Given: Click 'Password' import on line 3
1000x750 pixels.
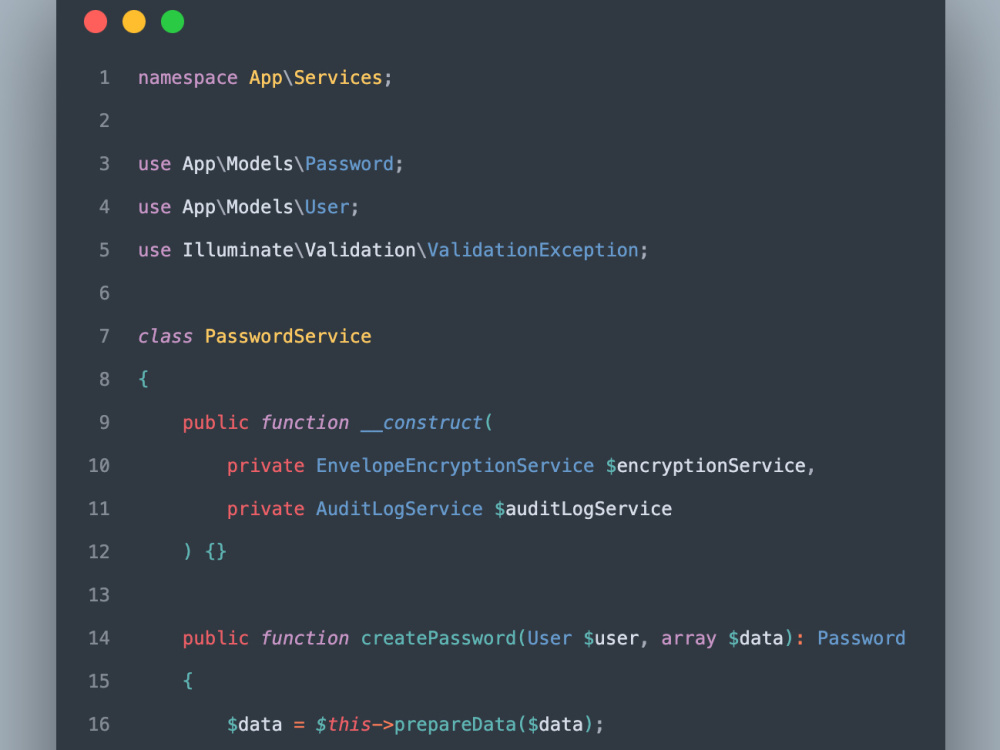Looking at the screenshot, I should (x=349, y=164).
